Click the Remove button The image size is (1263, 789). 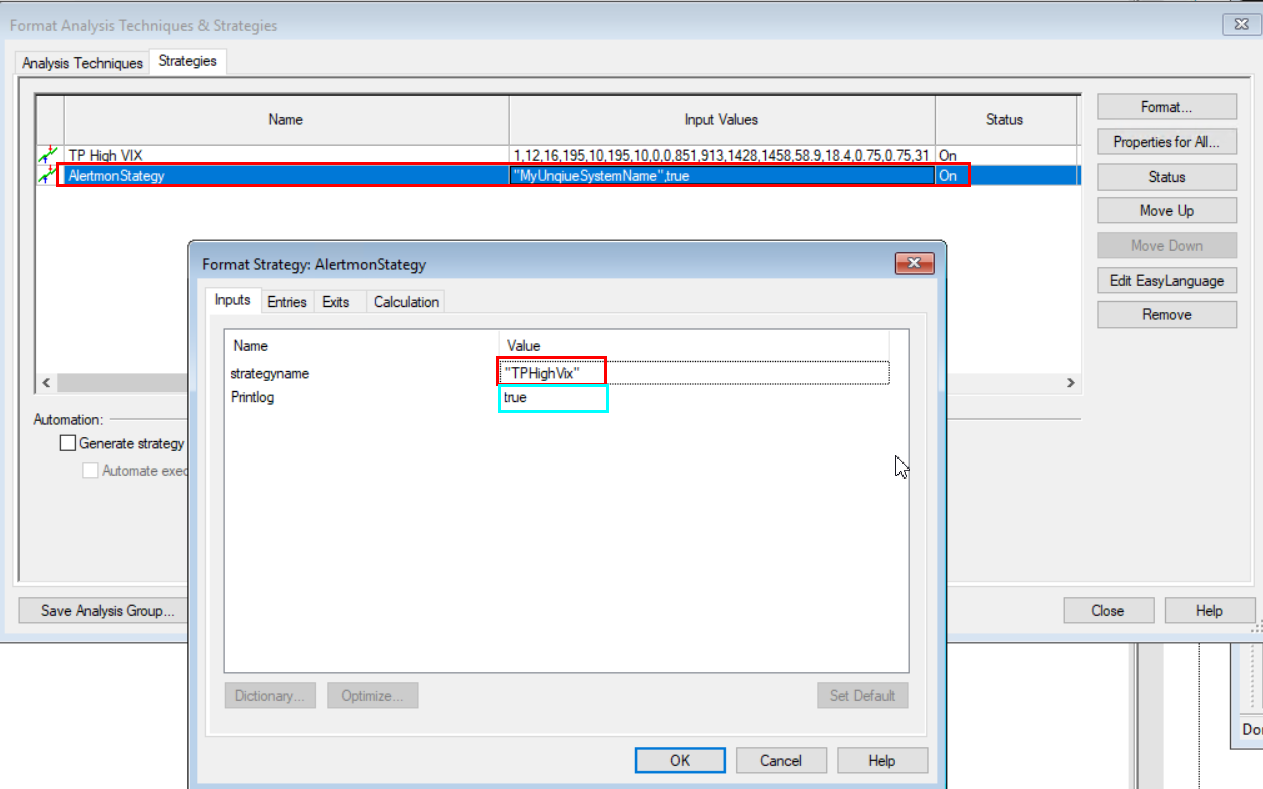pyautogui.click(x=1166, y=315)
